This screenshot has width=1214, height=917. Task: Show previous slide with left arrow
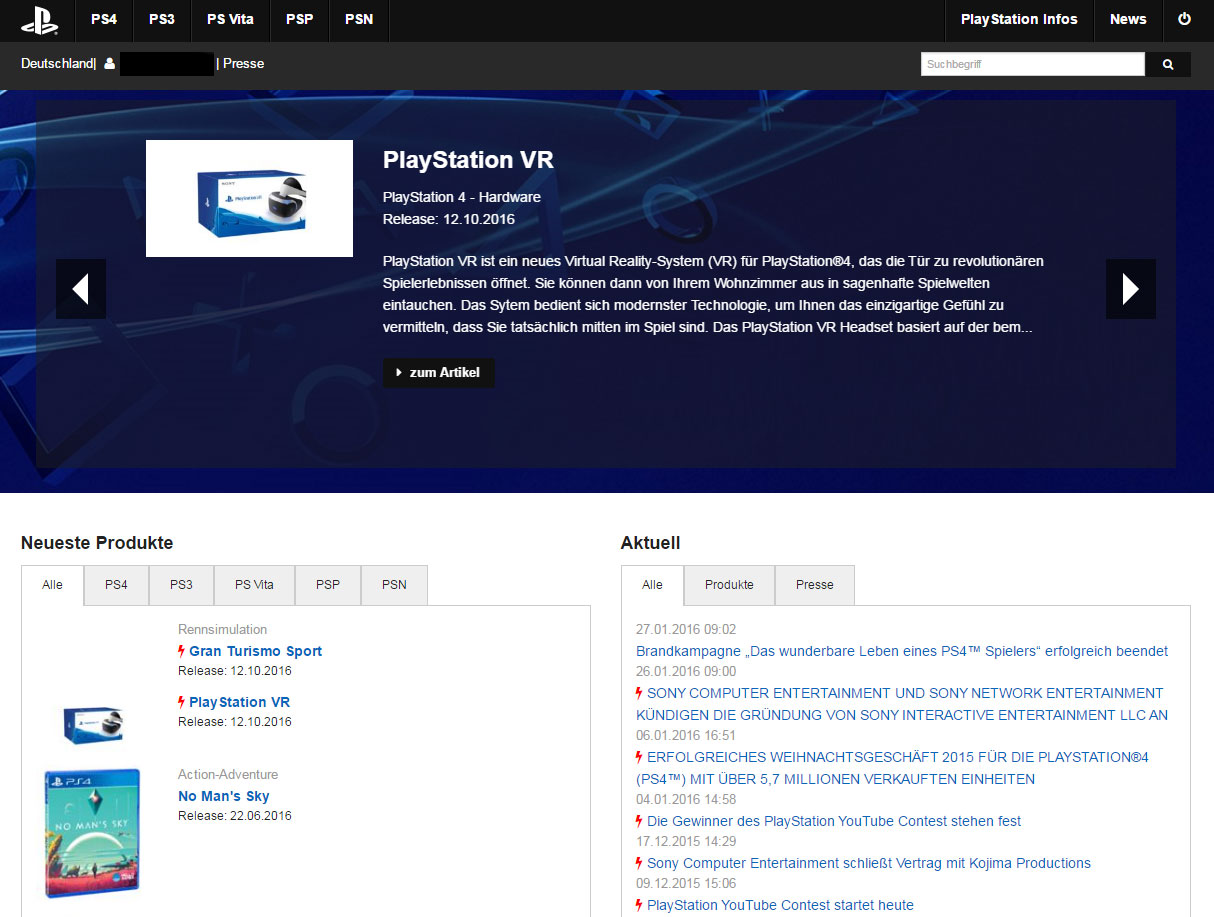[x=81, y=289]
